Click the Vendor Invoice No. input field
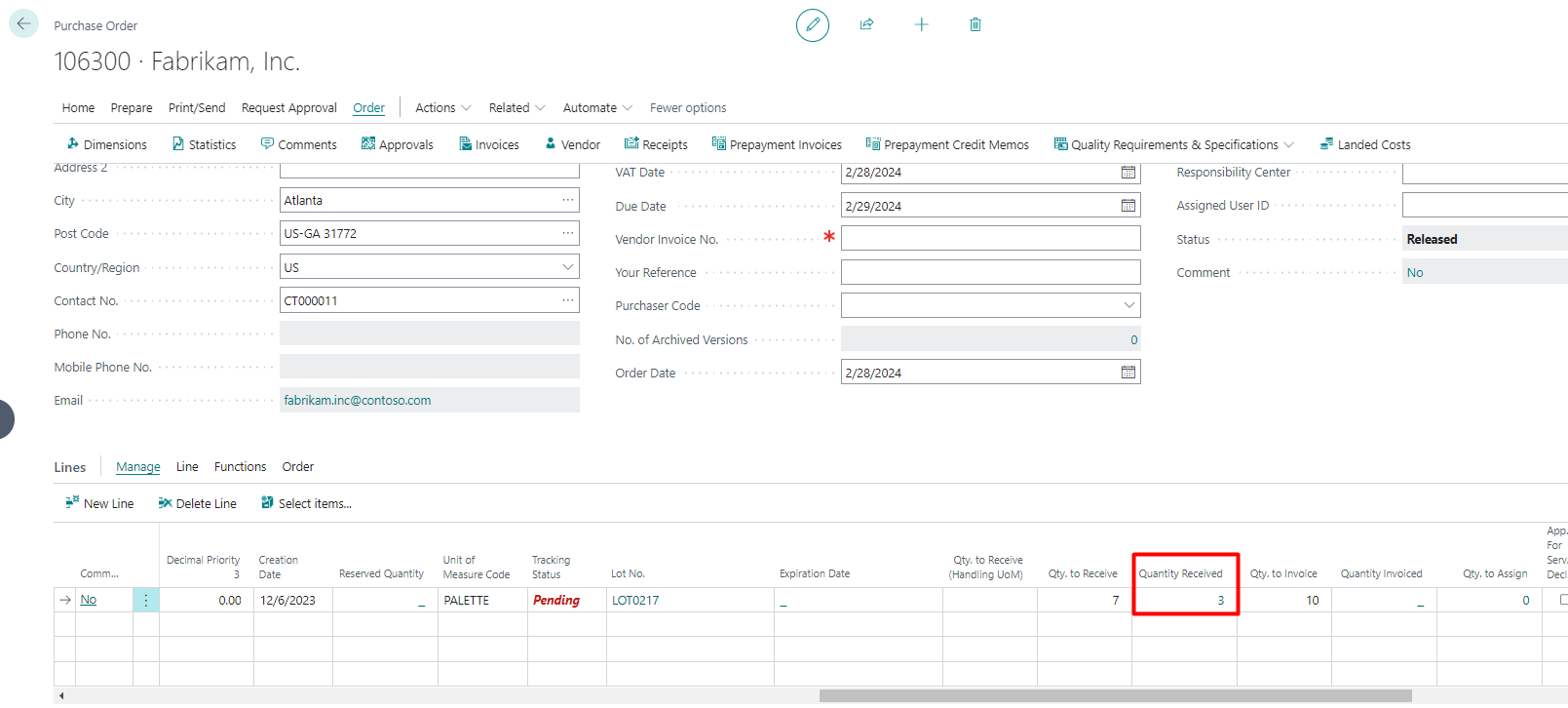The width and height of the screenshot is (1568, 708). 989,239
